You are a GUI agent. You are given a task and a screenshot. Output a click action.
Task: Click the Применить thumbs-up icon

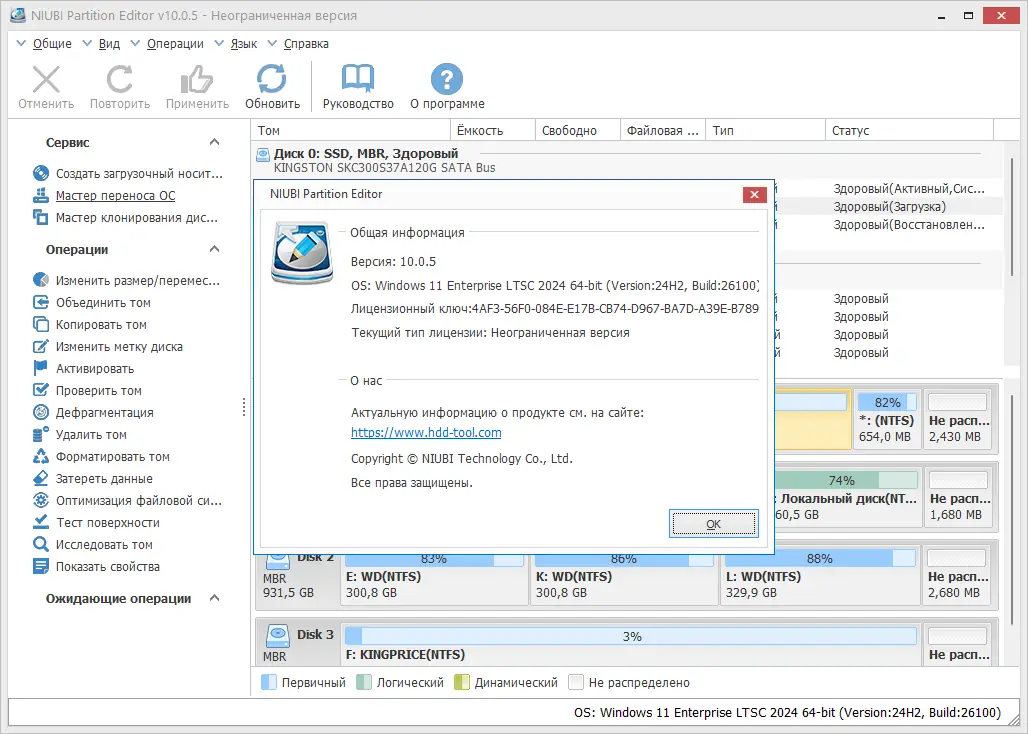(x=197, y=80)
